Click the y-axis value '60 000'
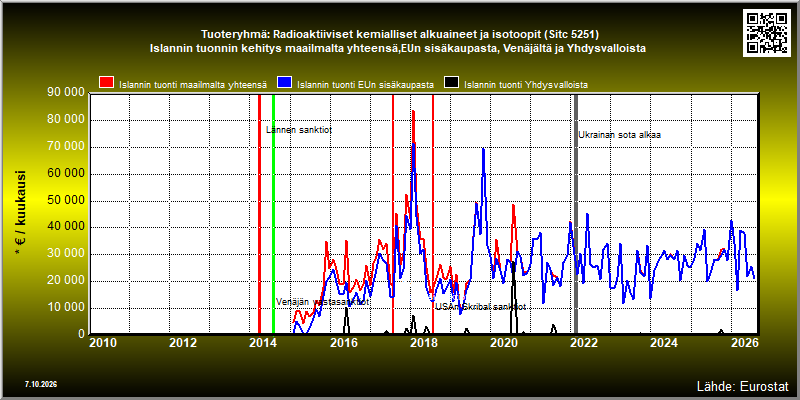The height and width of the screenshot is (400, 800). tap(66, 174)
